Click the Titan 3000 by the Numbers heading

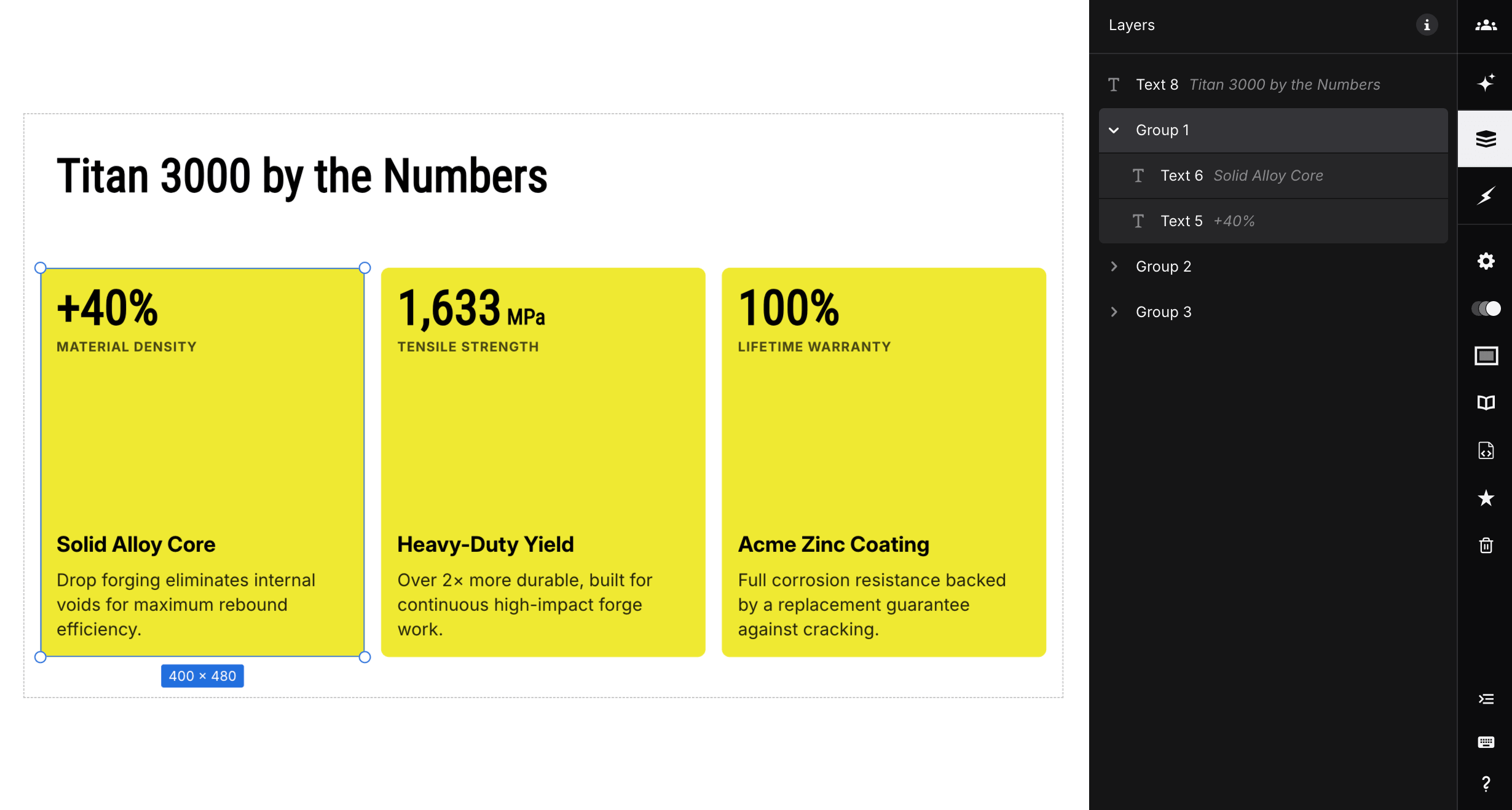point(302,176)
